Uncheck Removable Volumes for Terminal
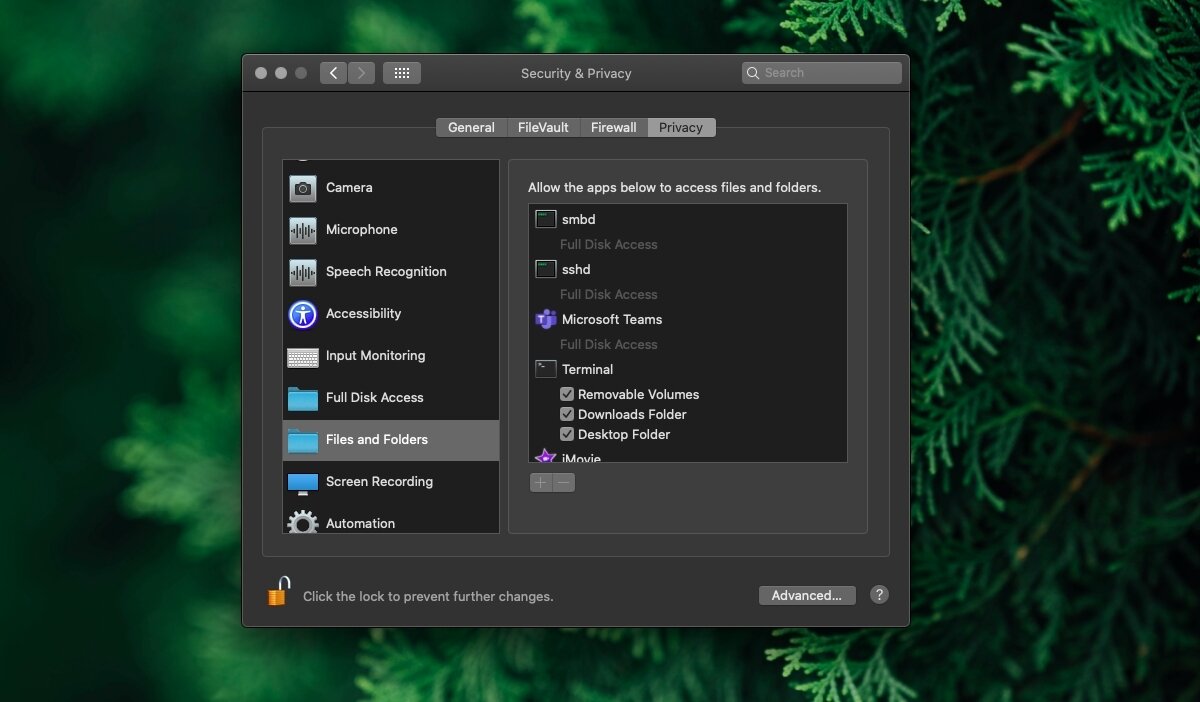 coord(567,394)
